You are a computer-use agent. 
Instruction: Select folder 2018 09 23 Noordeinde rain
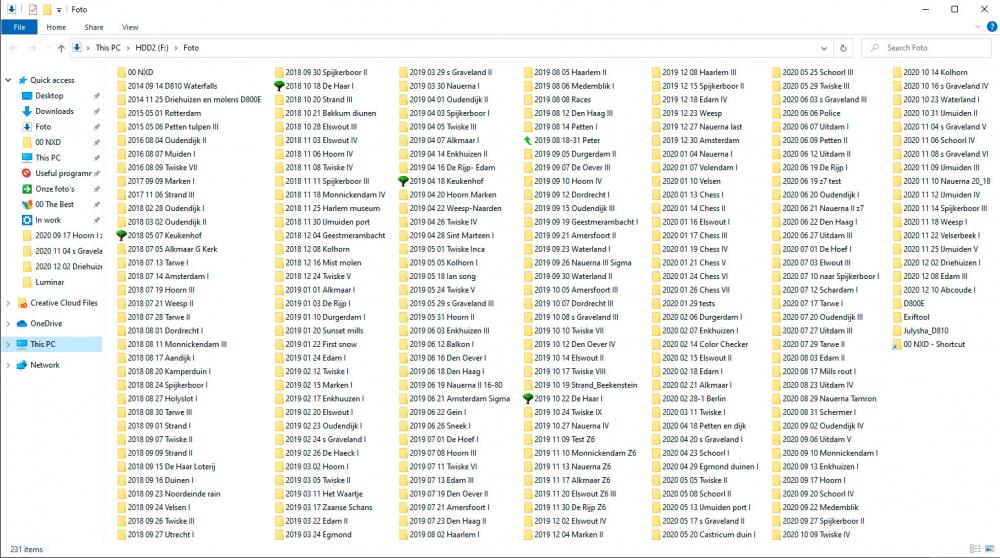[173, 494]
